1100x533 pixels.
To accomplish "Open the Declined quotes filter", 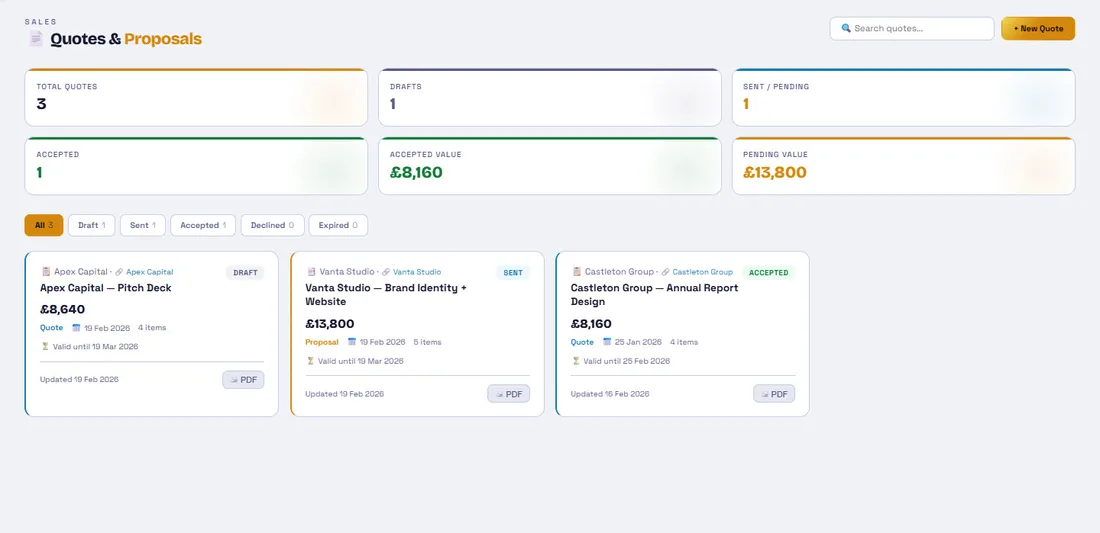I will [x=272, y=225].
